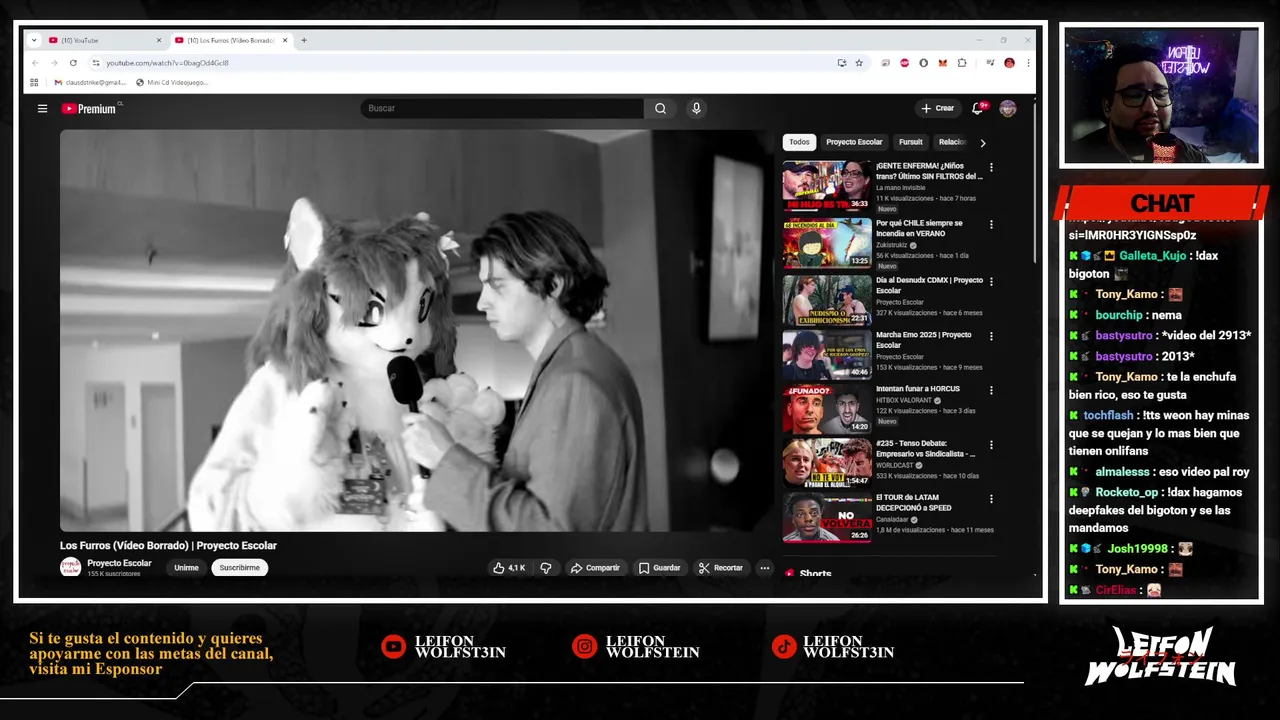
Task: Open options for Marcha Emo 2025 video
Action: click(991, 336)
